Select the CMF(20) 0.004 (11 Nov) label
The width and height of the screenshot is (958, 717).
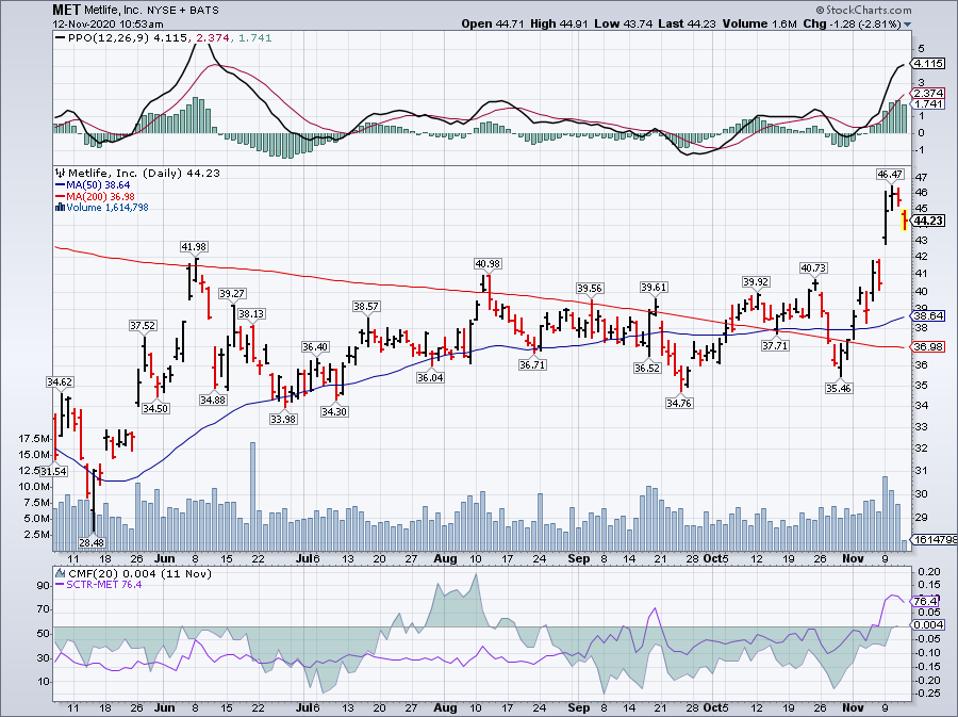140,573
